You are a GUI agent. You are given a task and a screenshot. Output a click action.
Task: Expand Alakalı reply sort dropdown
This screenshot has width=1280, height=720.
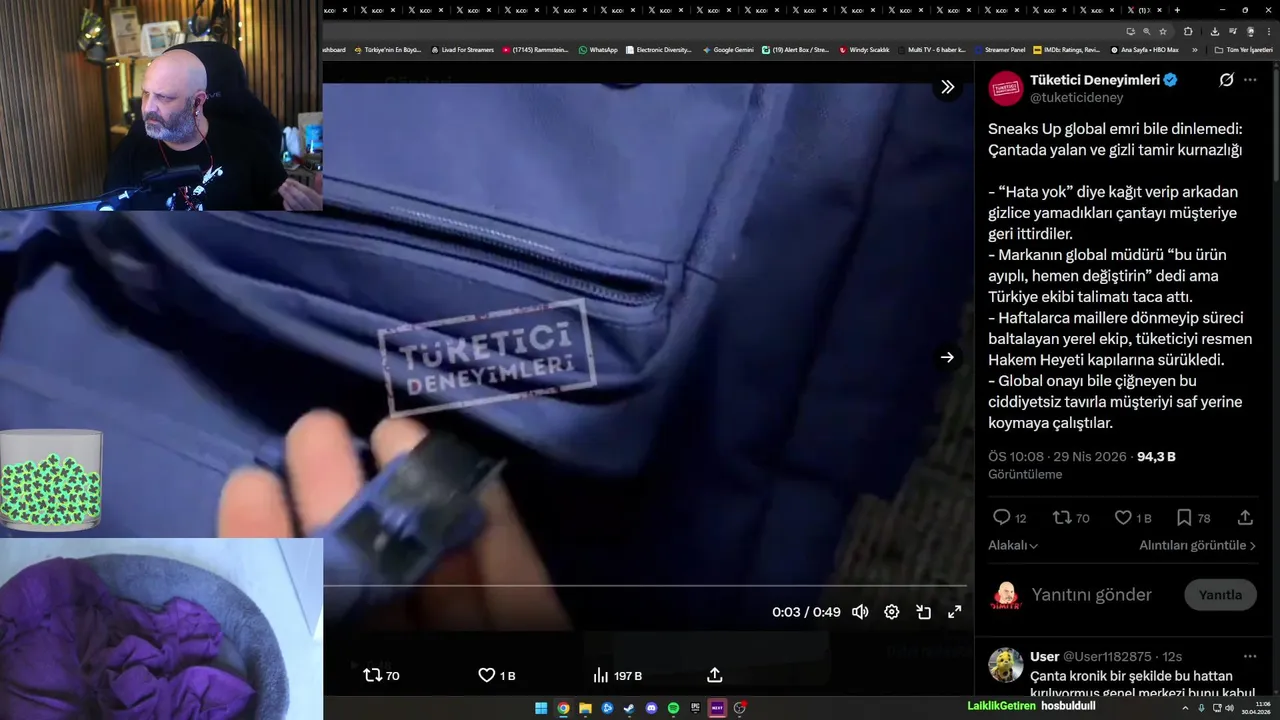1013,546
